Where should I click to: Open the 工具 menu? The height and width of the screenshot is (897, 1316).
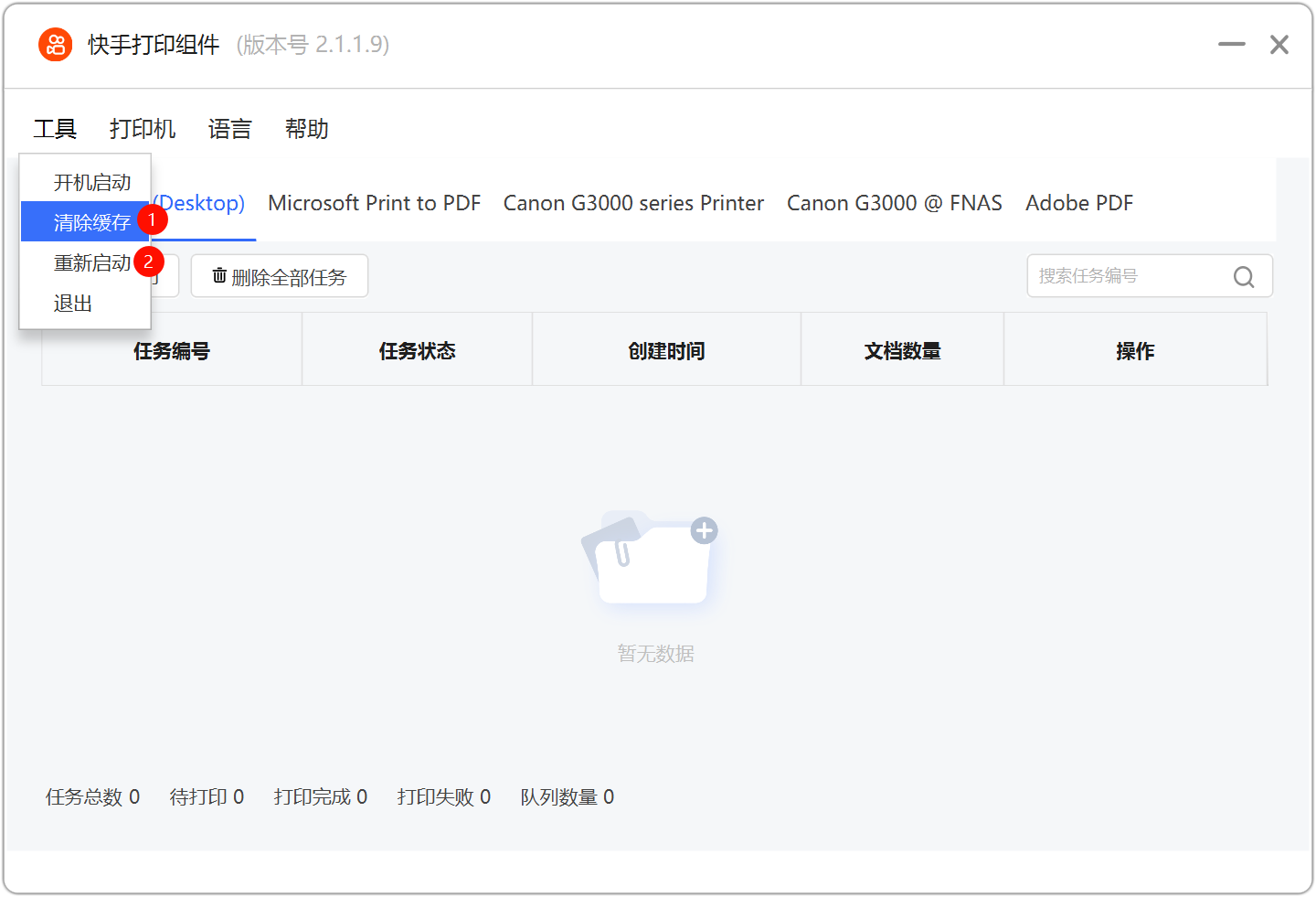[55, 129]
